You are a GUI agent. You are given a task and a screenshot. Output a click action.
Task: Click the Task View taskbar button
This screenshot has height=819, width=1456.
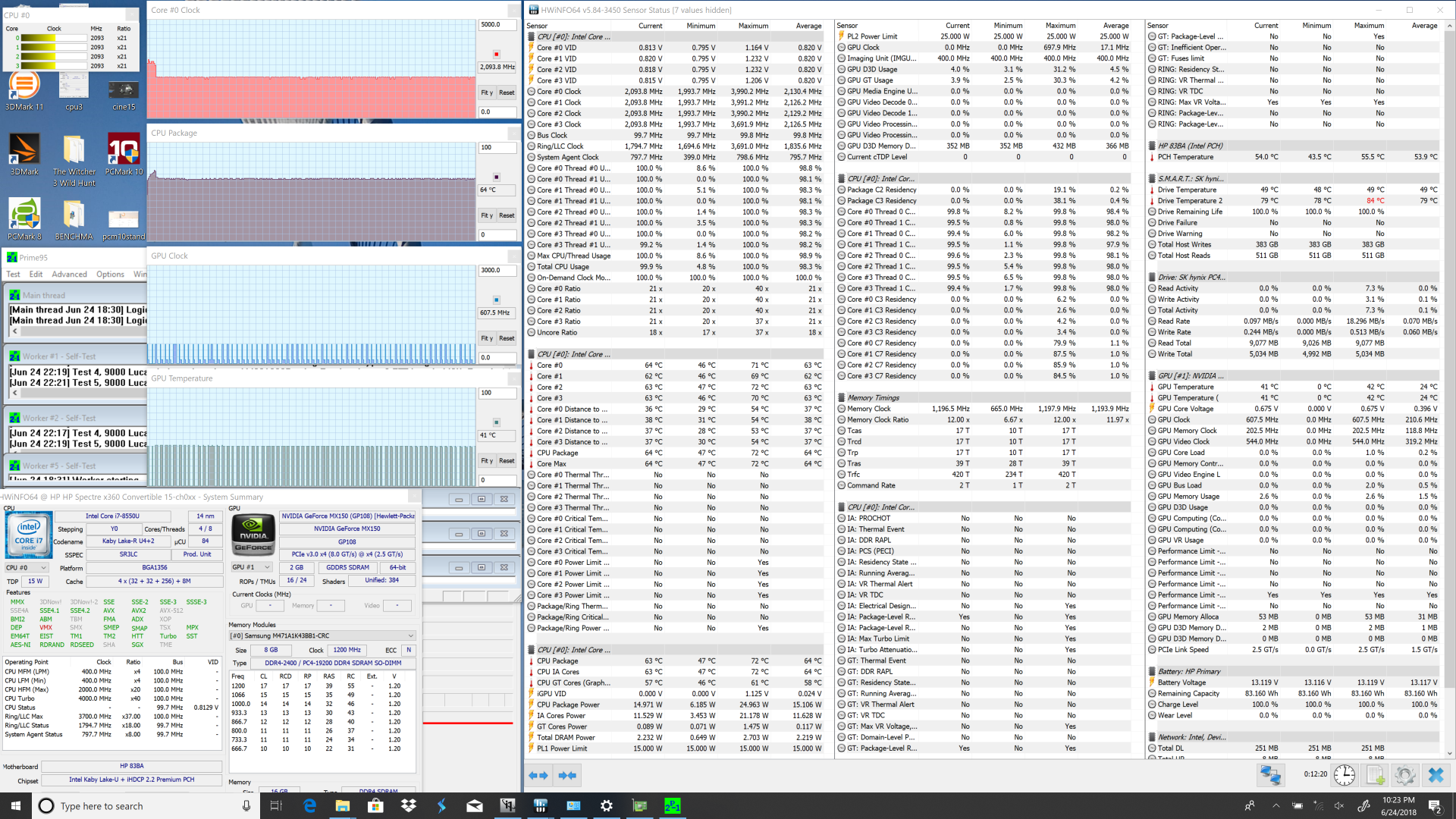(x=276, y=805)
